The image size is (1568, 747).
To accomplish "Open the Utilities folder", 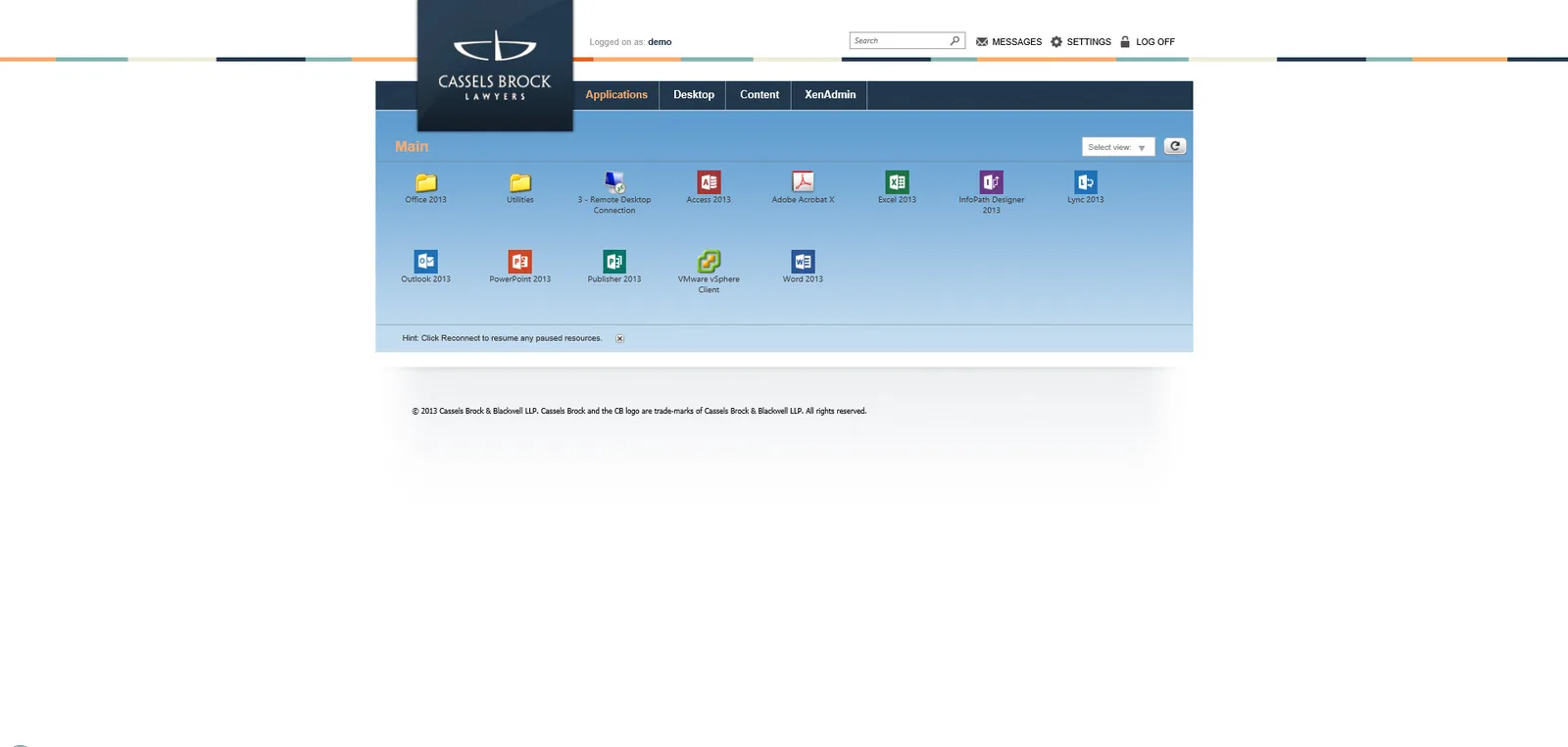I will (x=520, y=183).
